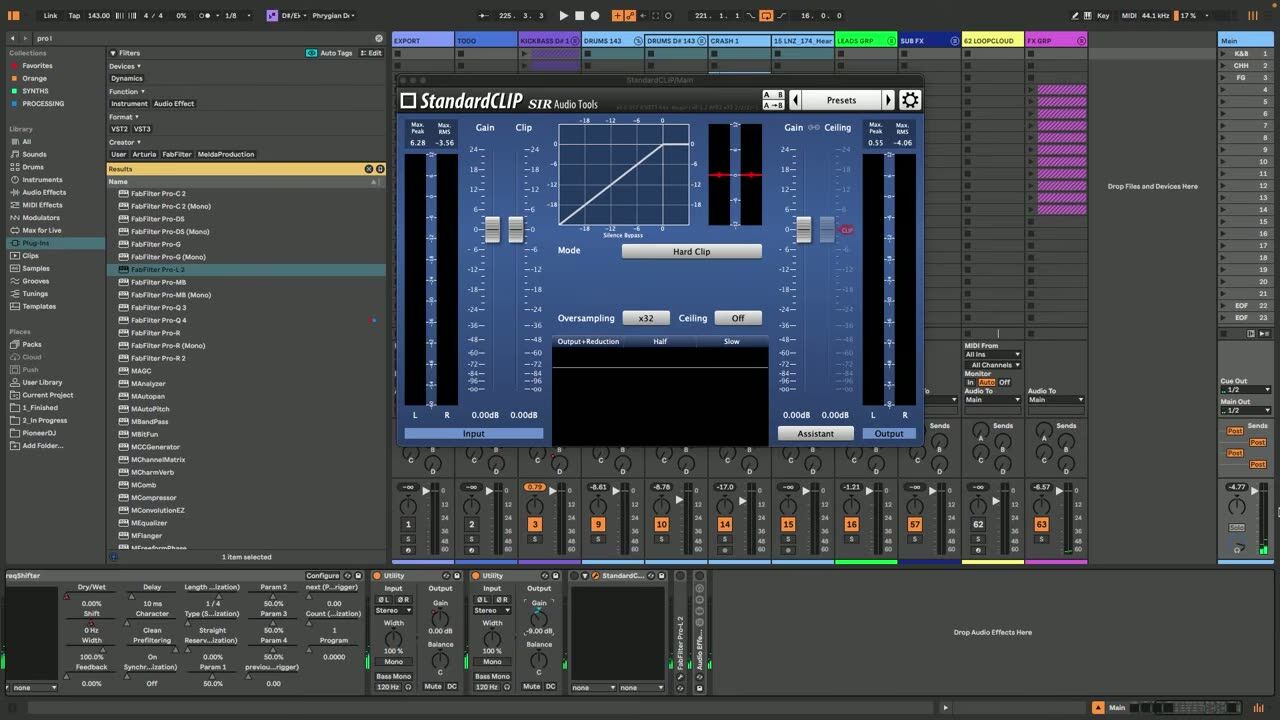Open the Mode Hard Clip selector
Image resolution: width=1280 pixels, height=720 pixels.
(x=691, y=252)
